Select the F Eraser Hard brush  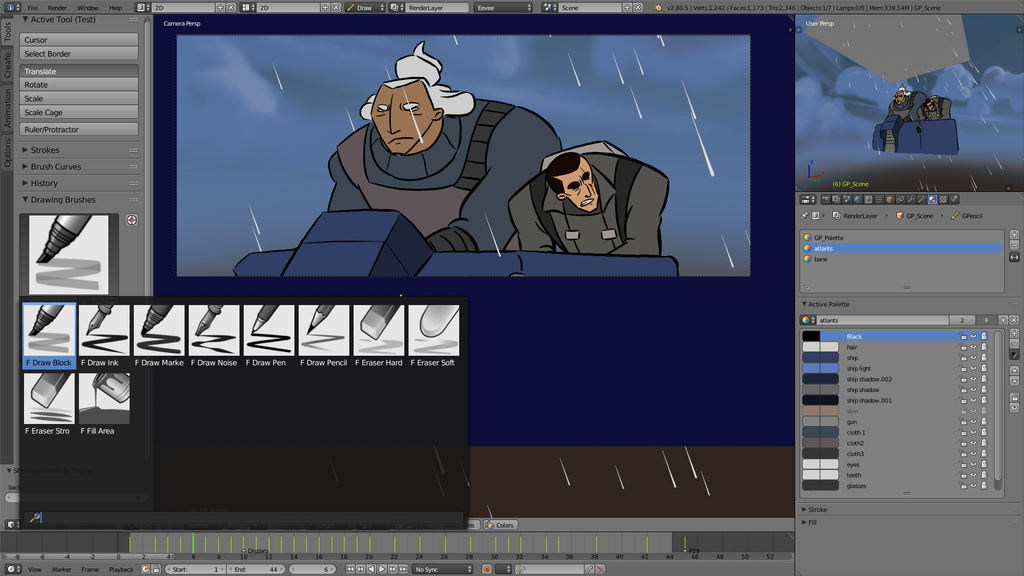(378, 336)
